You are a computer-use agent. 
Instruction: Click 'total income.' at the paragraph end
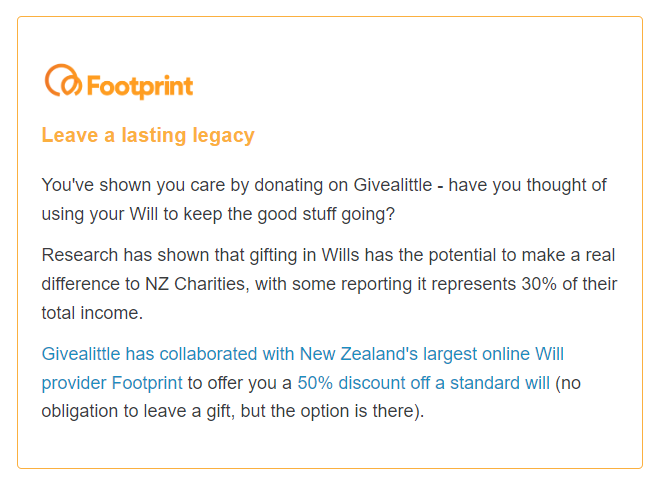point(92,313)
